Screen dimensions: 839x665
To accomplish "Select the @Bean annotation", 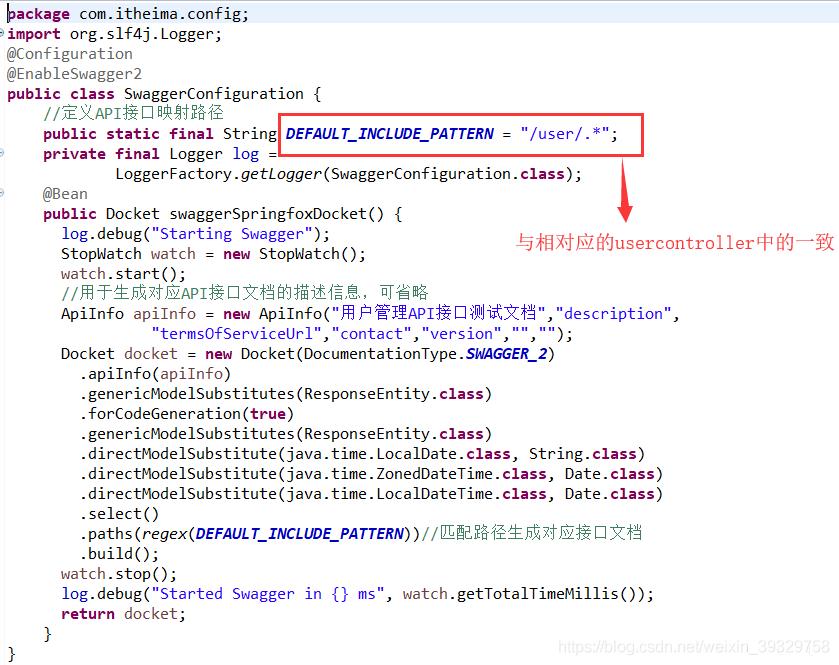I will pos(65,194).
